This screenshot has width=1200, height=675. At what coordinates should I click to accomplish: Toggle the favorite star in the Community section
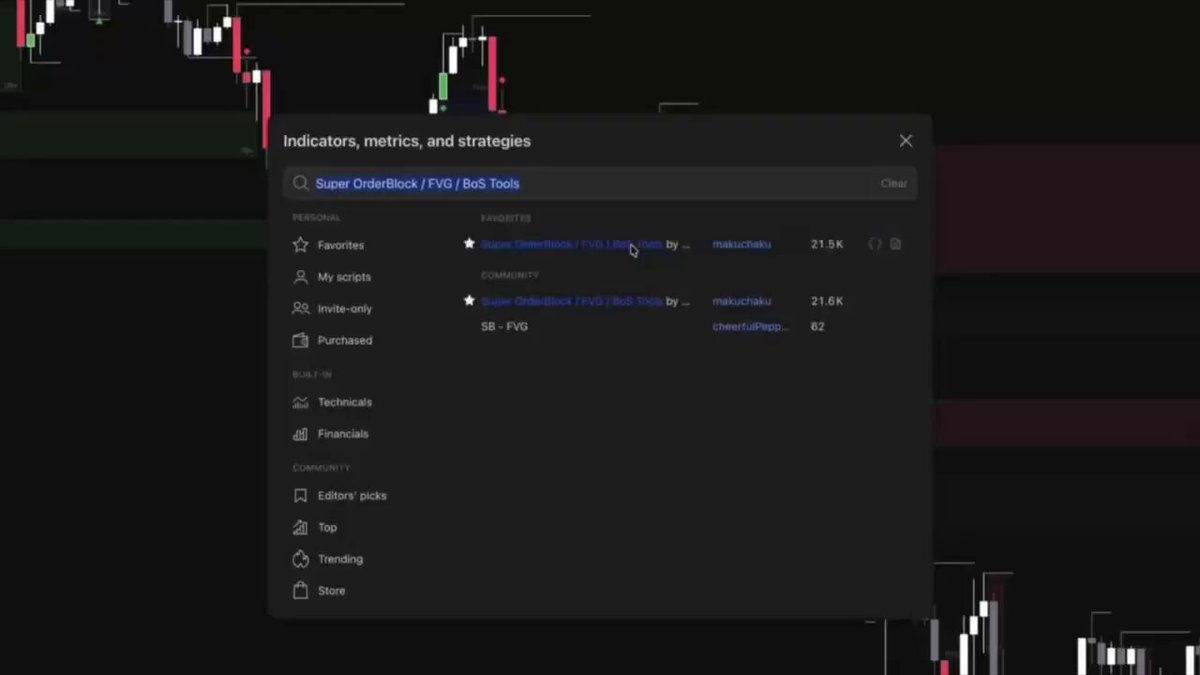coord(469,301)
